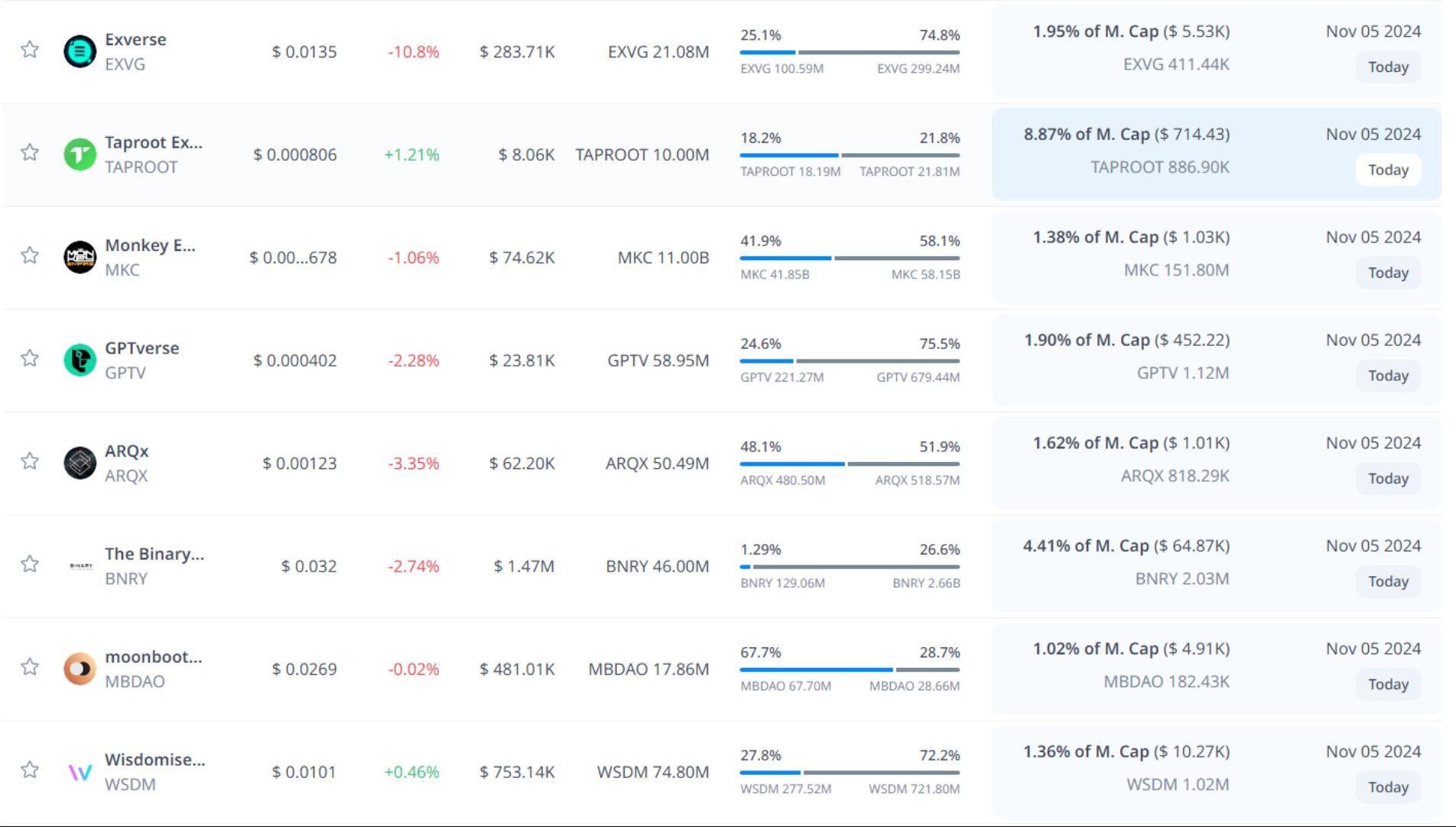Star Exverse to add to watchlist

coord(30,50)
